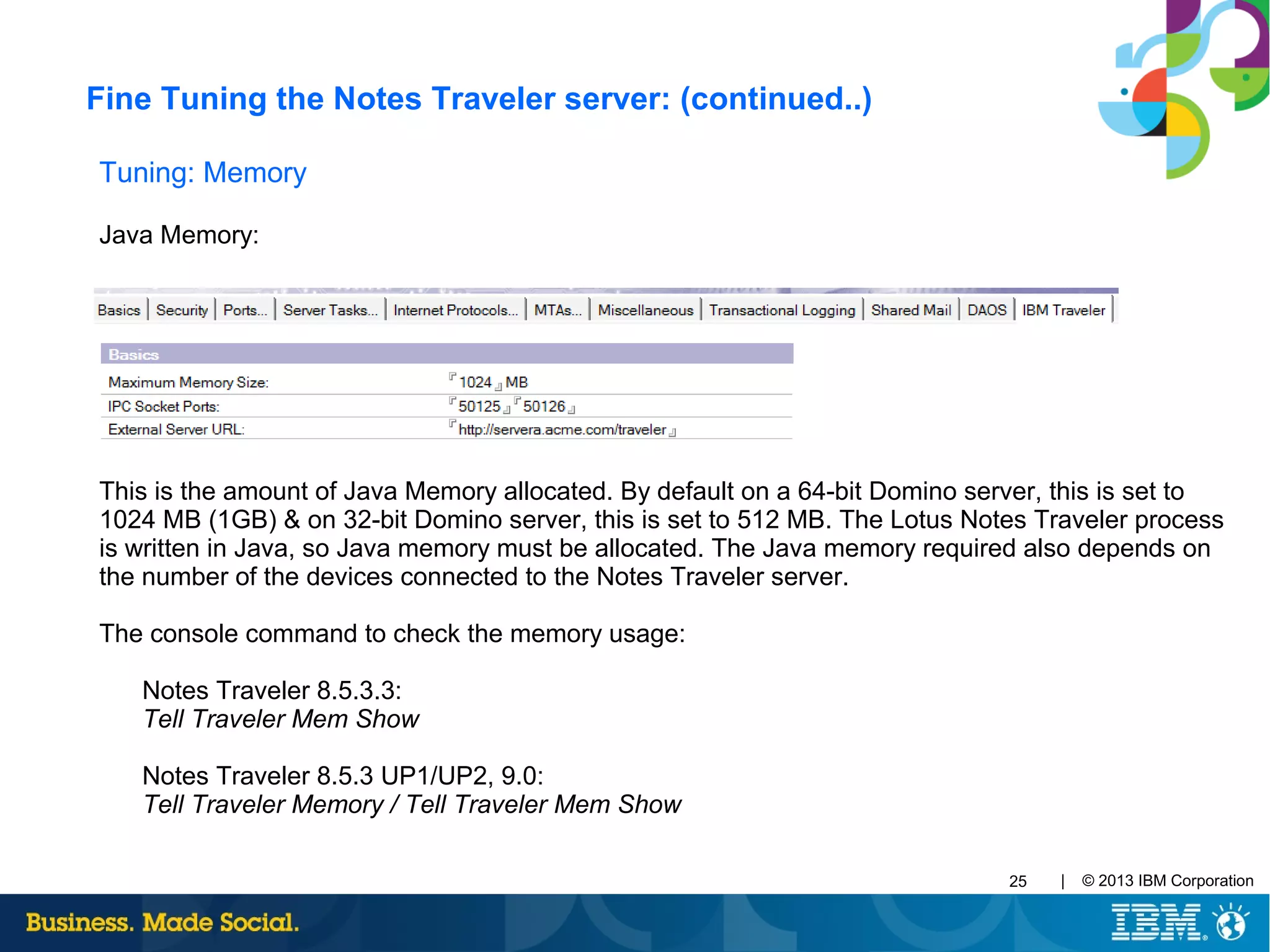Click the Business. Made Social. banner text

pos(162,922)
